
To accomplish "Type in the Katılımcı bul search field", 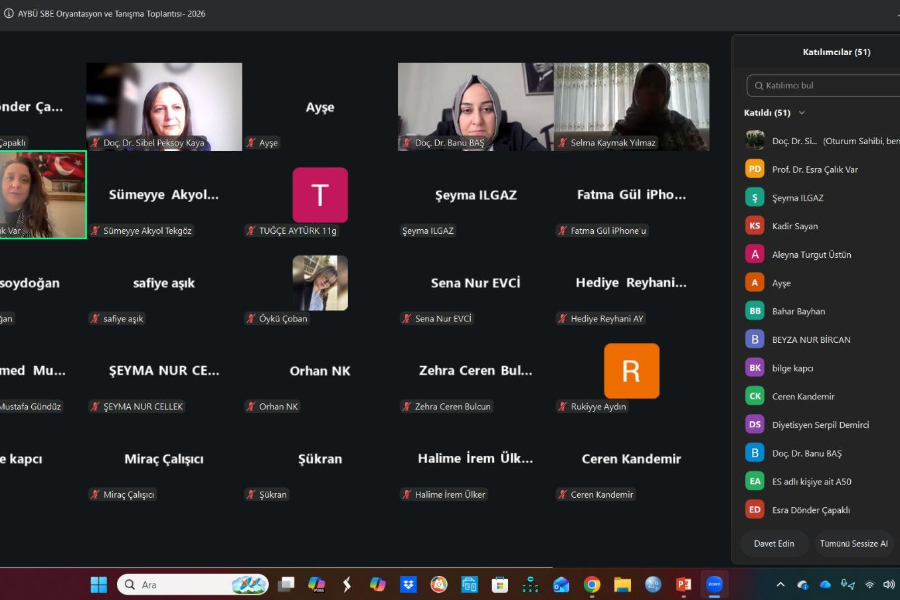I will click(x=824, y=86).
